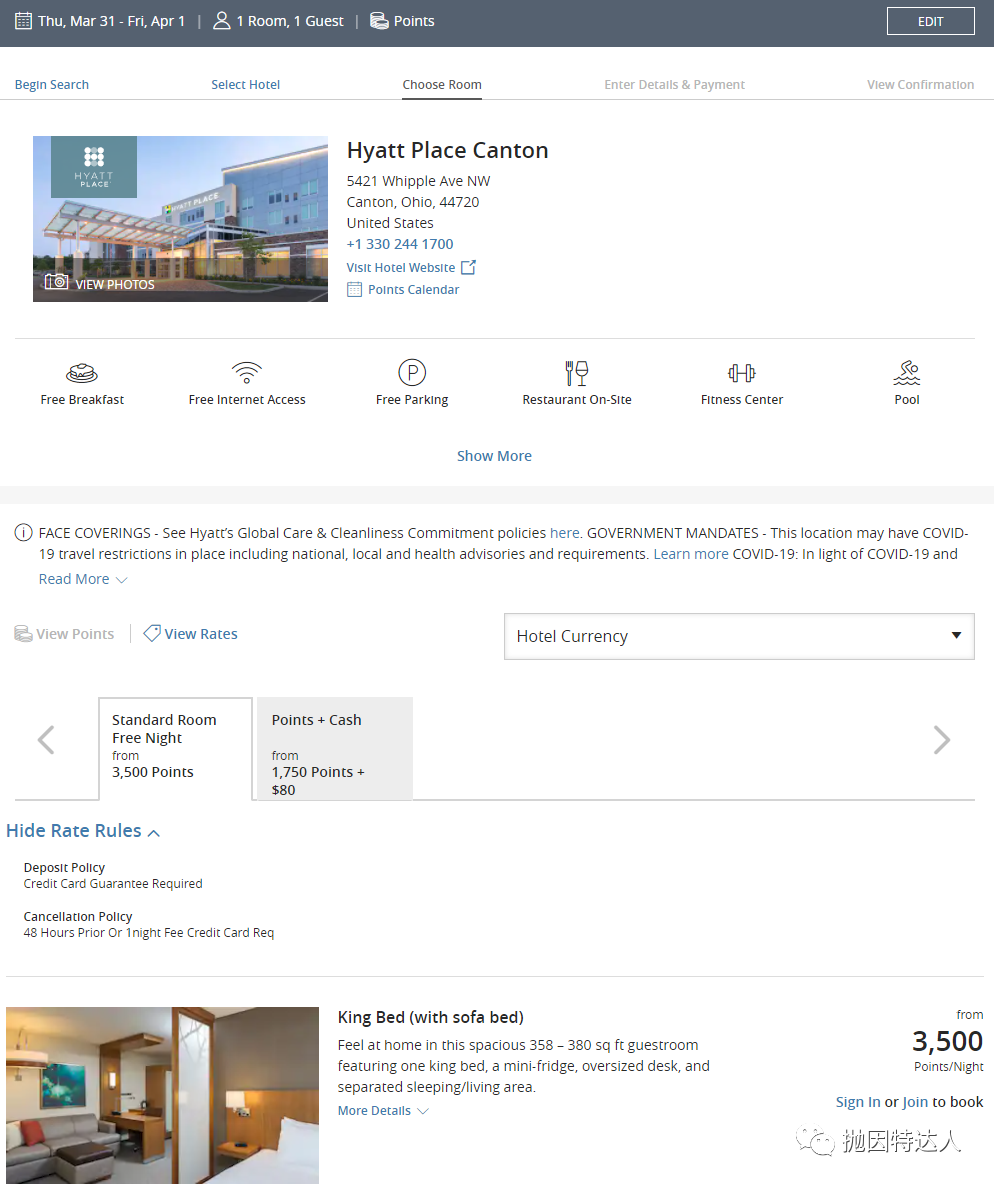Click the King Bed room photo
994x1185 pixels.
tap(162, 1095)
